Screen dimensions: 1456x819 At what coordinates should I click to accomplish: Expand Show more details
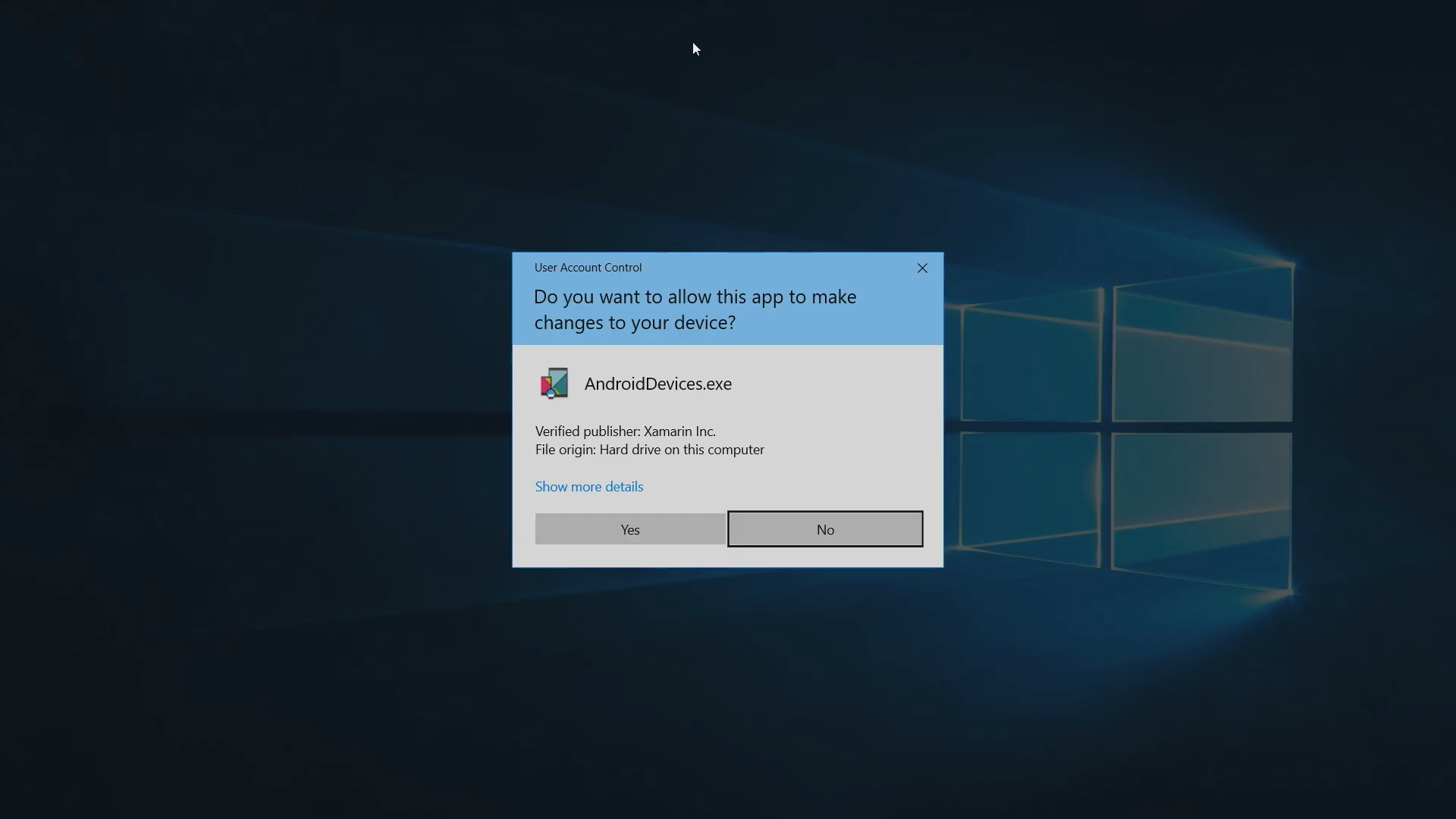coord(589,487)
